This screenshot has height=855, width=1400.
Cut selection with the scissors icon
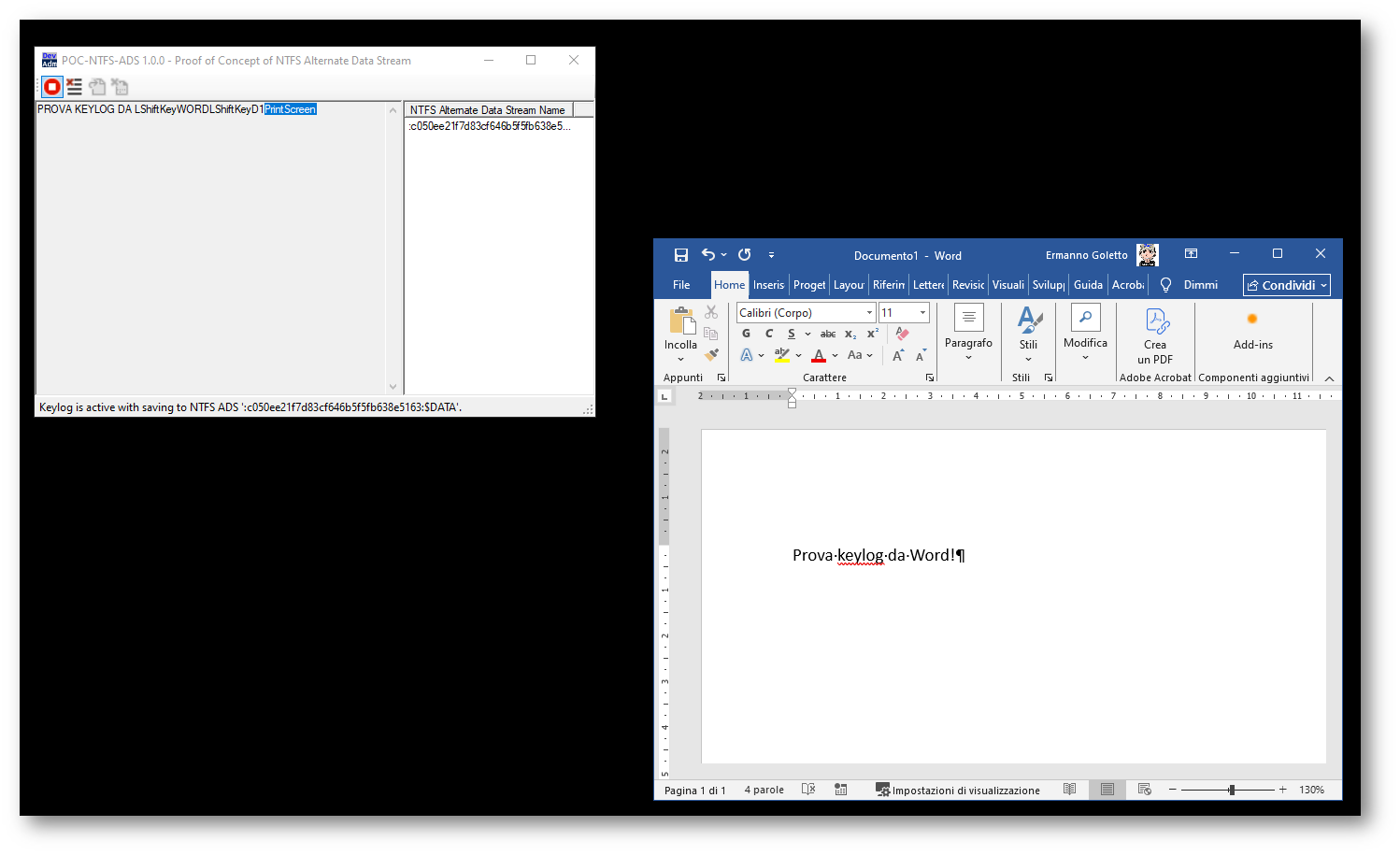(x=711, y=312)
